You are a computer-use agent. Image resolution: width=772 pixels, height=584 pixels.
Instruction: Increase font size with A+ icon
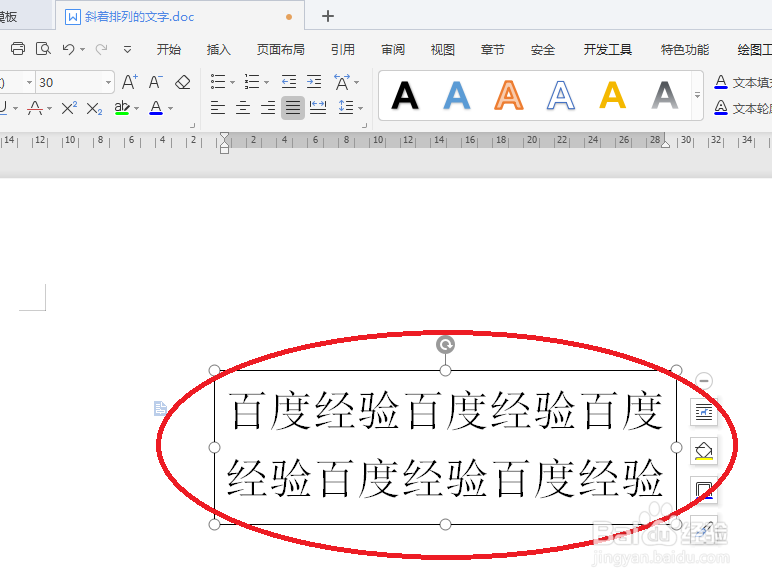pos(129,82)
